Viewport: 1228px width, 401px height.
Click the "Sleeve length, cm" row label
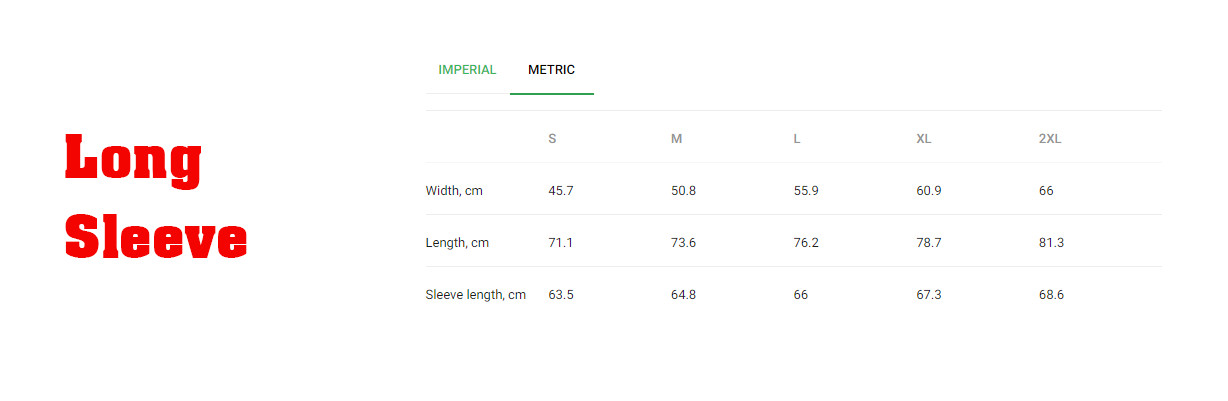pos(475,295)
